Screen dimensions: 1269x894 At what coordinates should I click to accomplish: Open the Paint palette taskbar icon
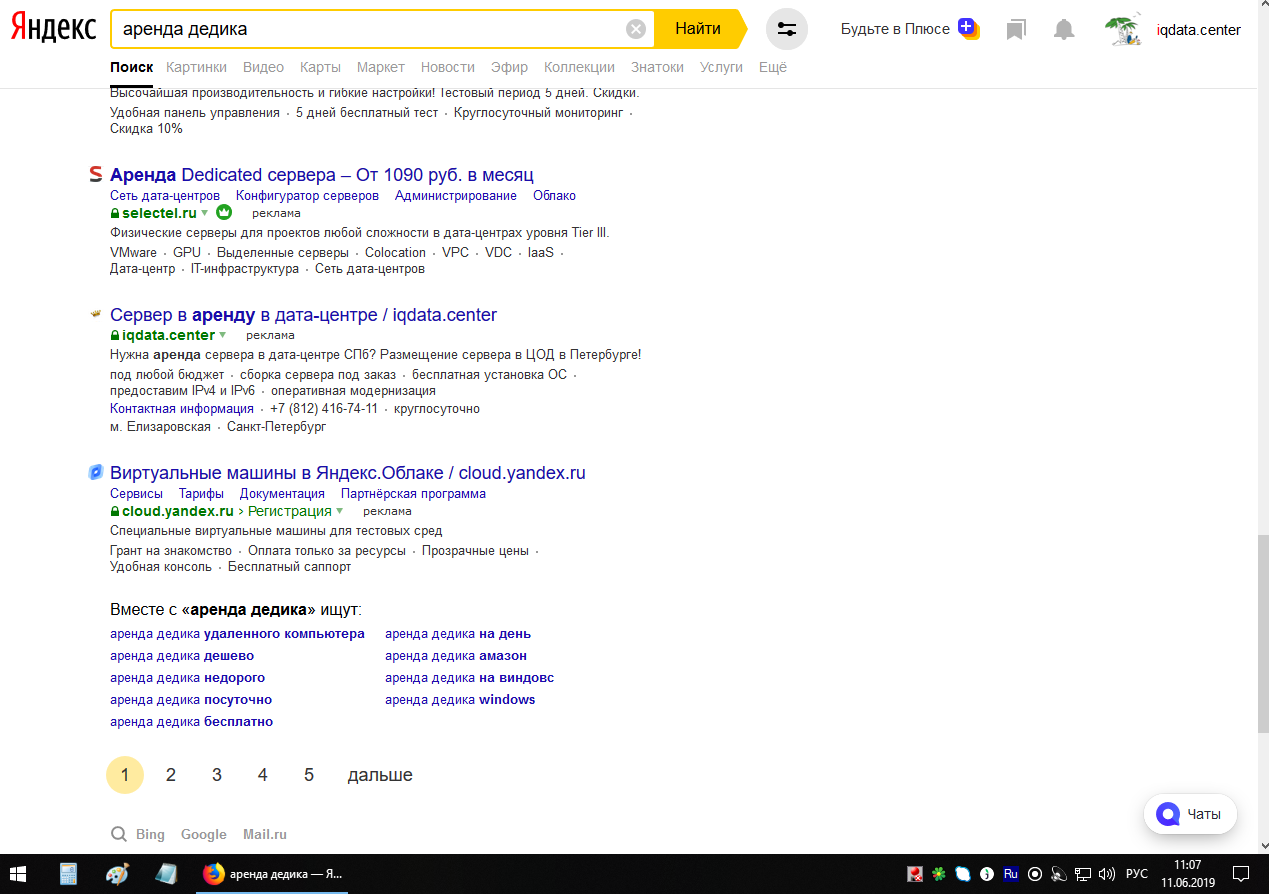(117, 874)
